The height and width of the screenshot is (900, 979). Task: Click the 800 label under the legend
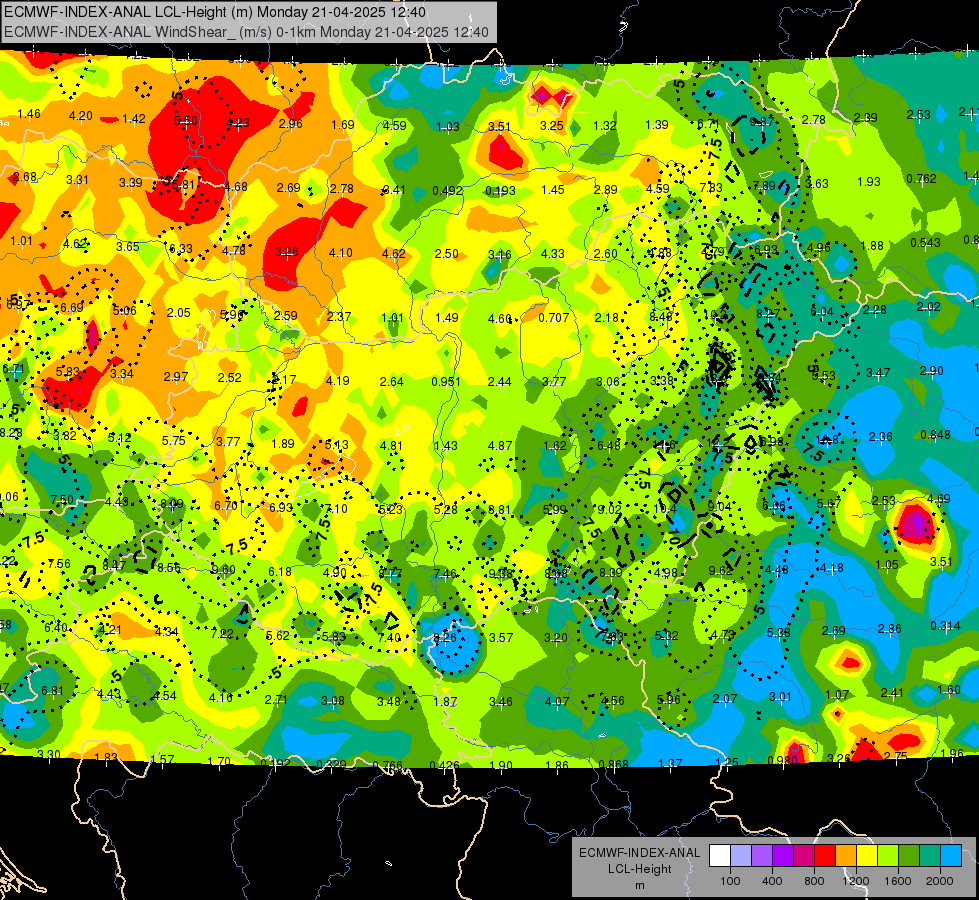pyautogui.click(x=814, y=881)
